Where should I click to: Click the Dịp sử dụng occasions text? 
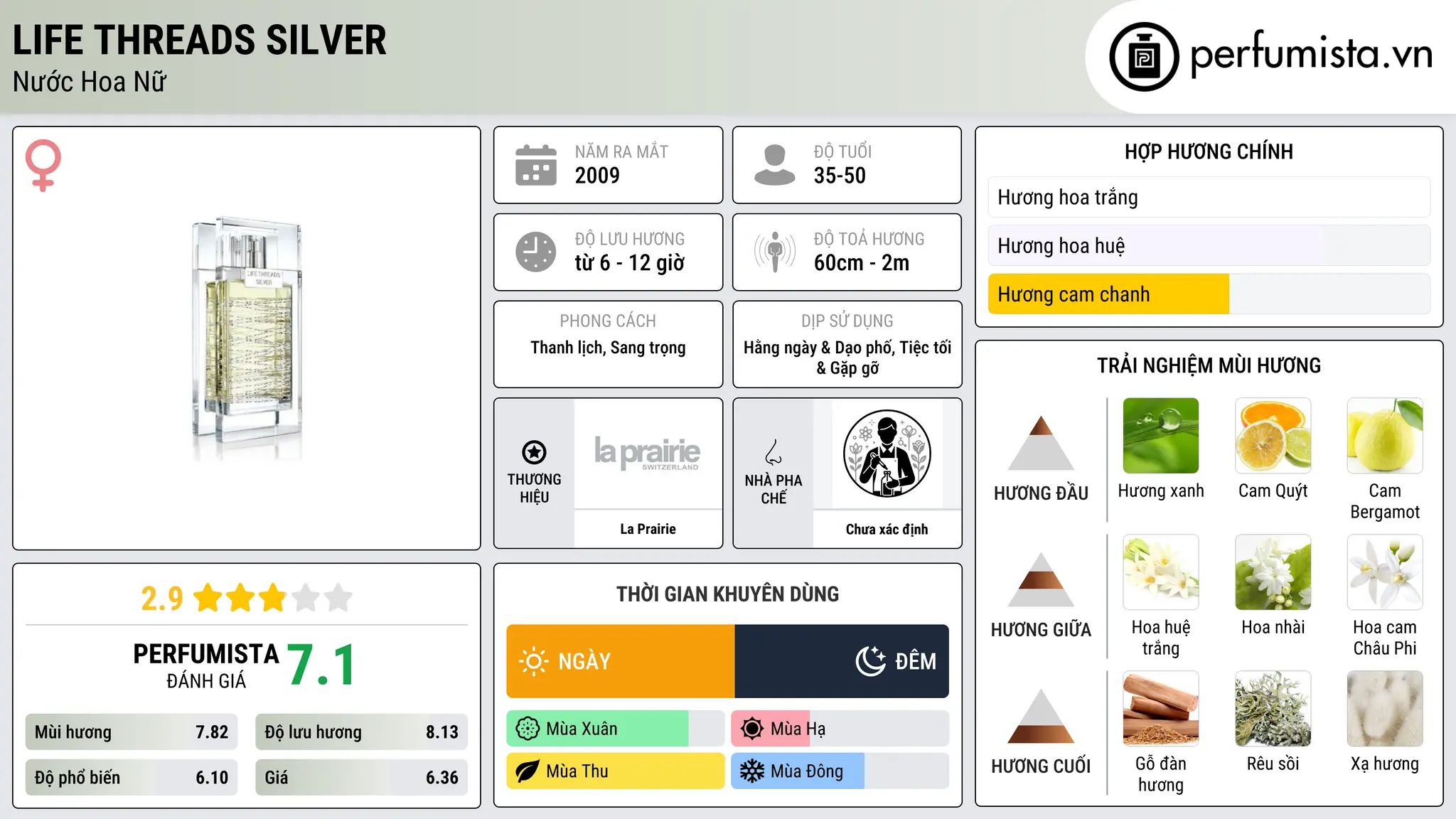point(847,358)
